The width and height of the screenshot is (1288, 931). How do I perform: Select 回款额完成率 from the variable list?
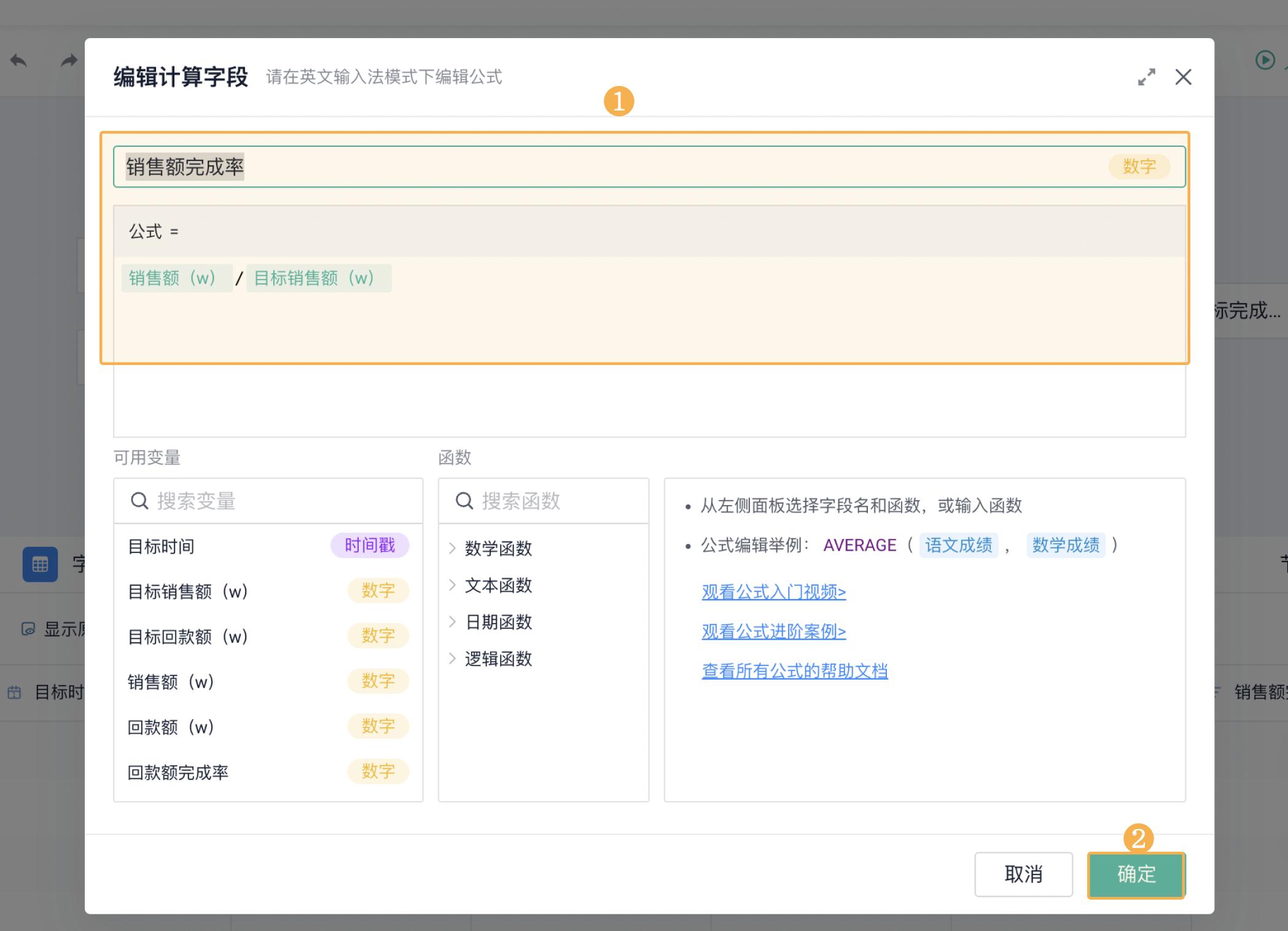point(179,772)
